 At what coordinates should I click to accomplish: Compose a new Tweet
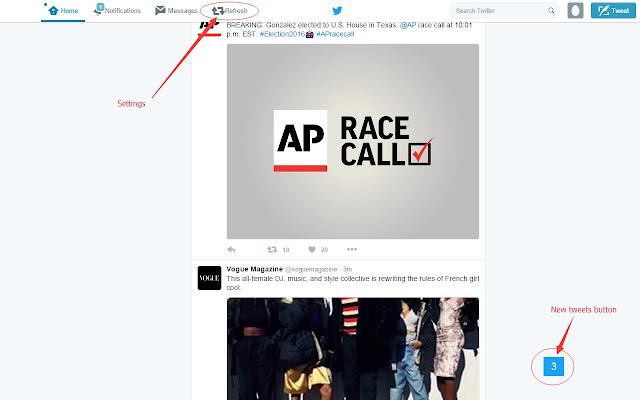pyautogui.click(x=613, y=11)
